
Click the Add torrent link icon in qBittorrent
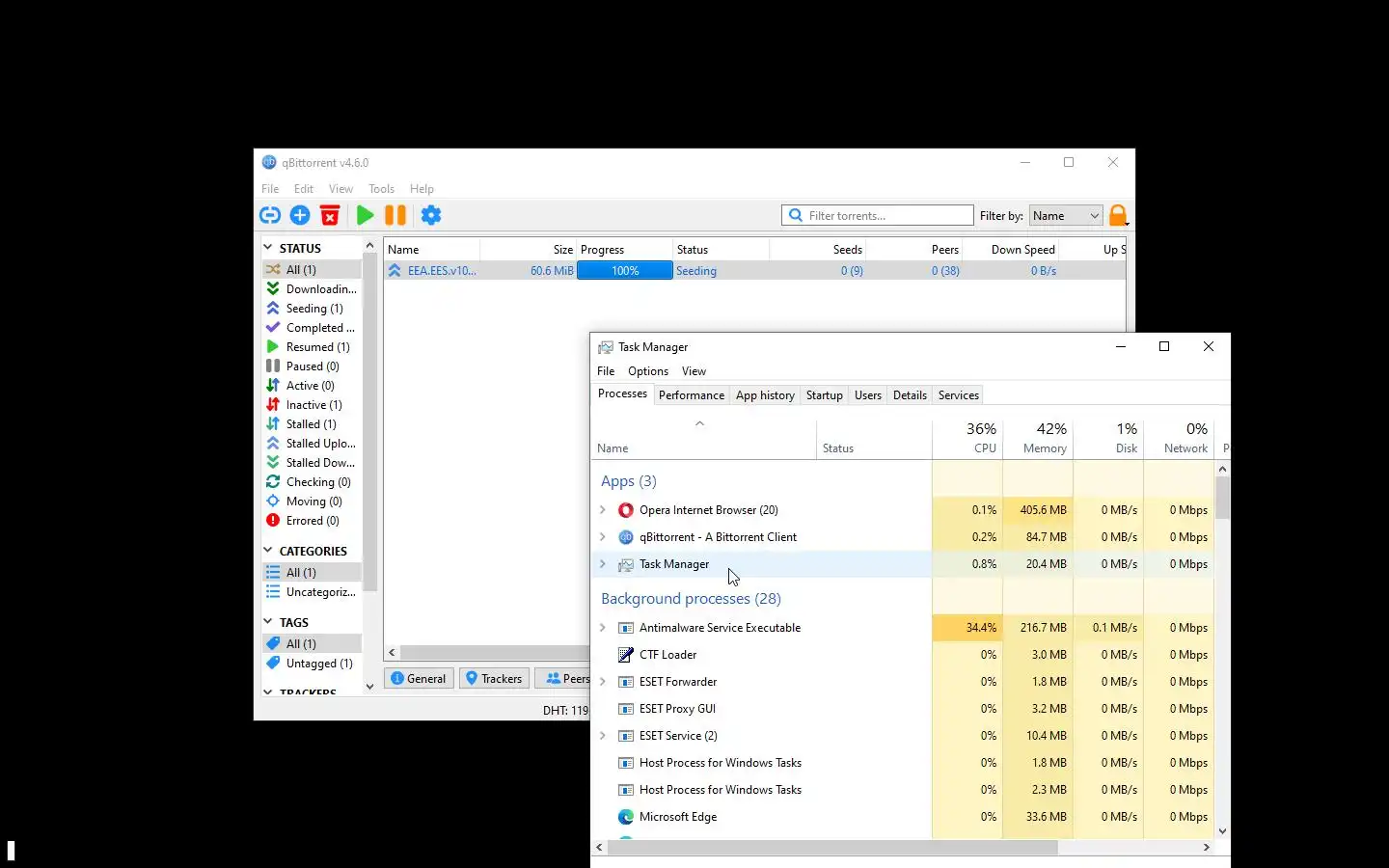[270, 215]
